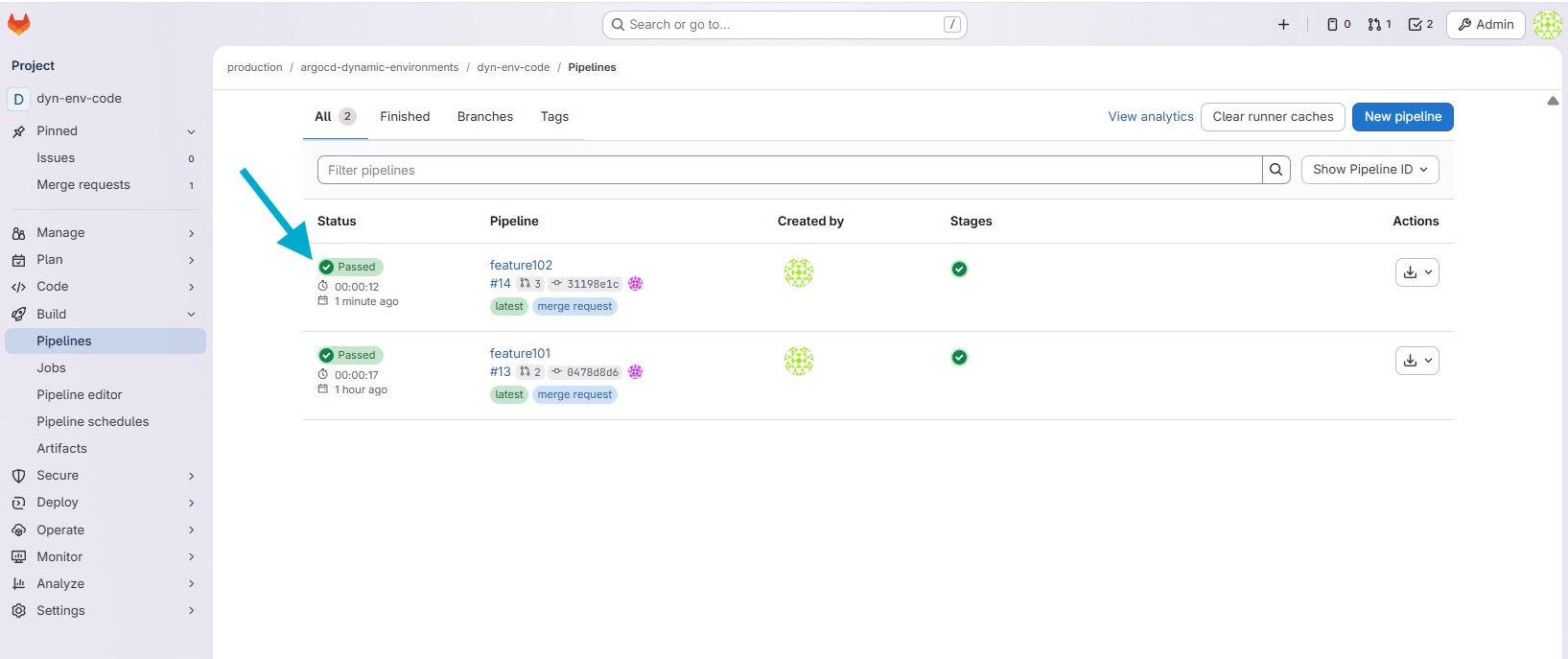Viewport: 1568px width, 659px height.
Task: Open the merge requests icon in top bar
Action: [x=1379, y=25]
